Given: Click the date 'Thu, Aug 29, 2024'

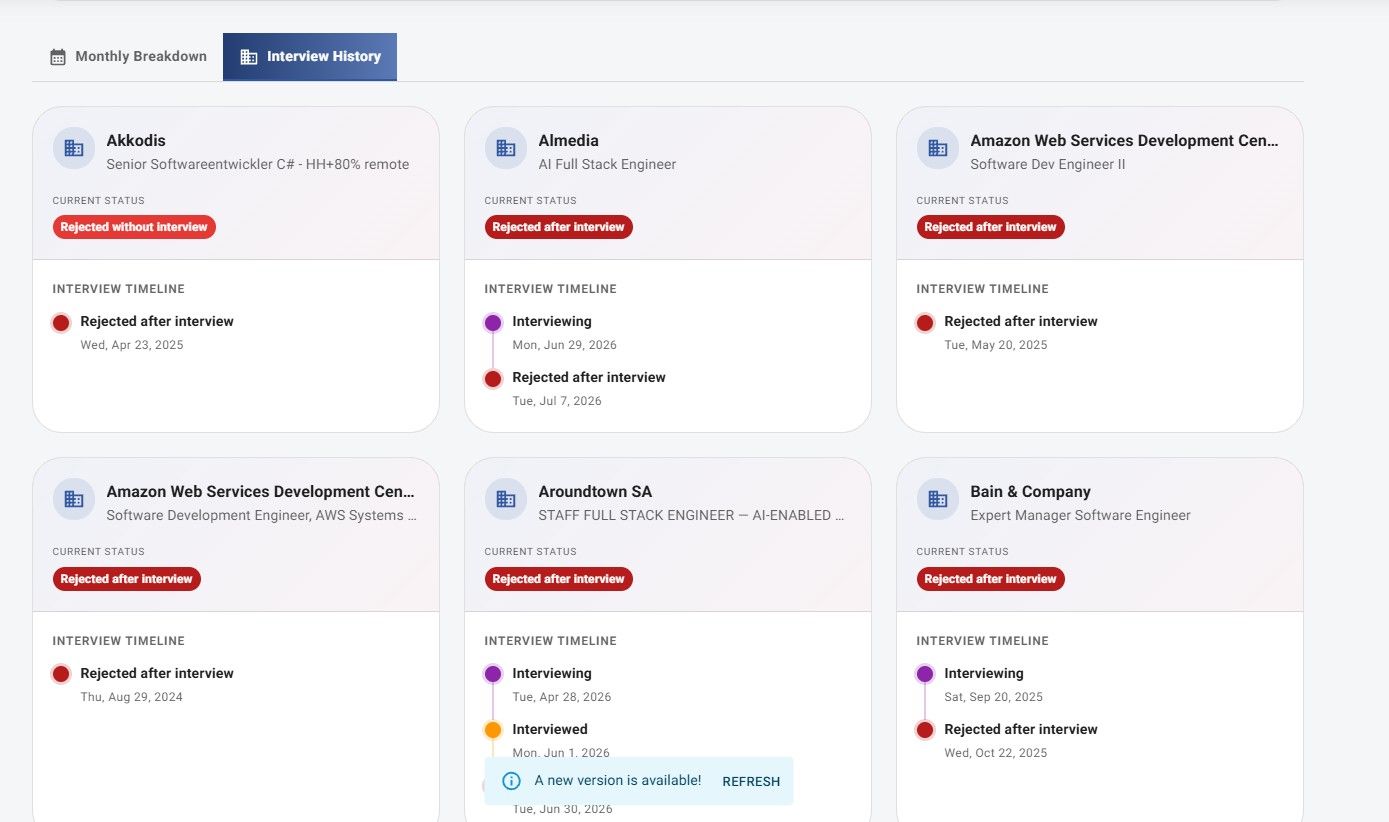Looking at the screenshot, I should tap(132, 697).
